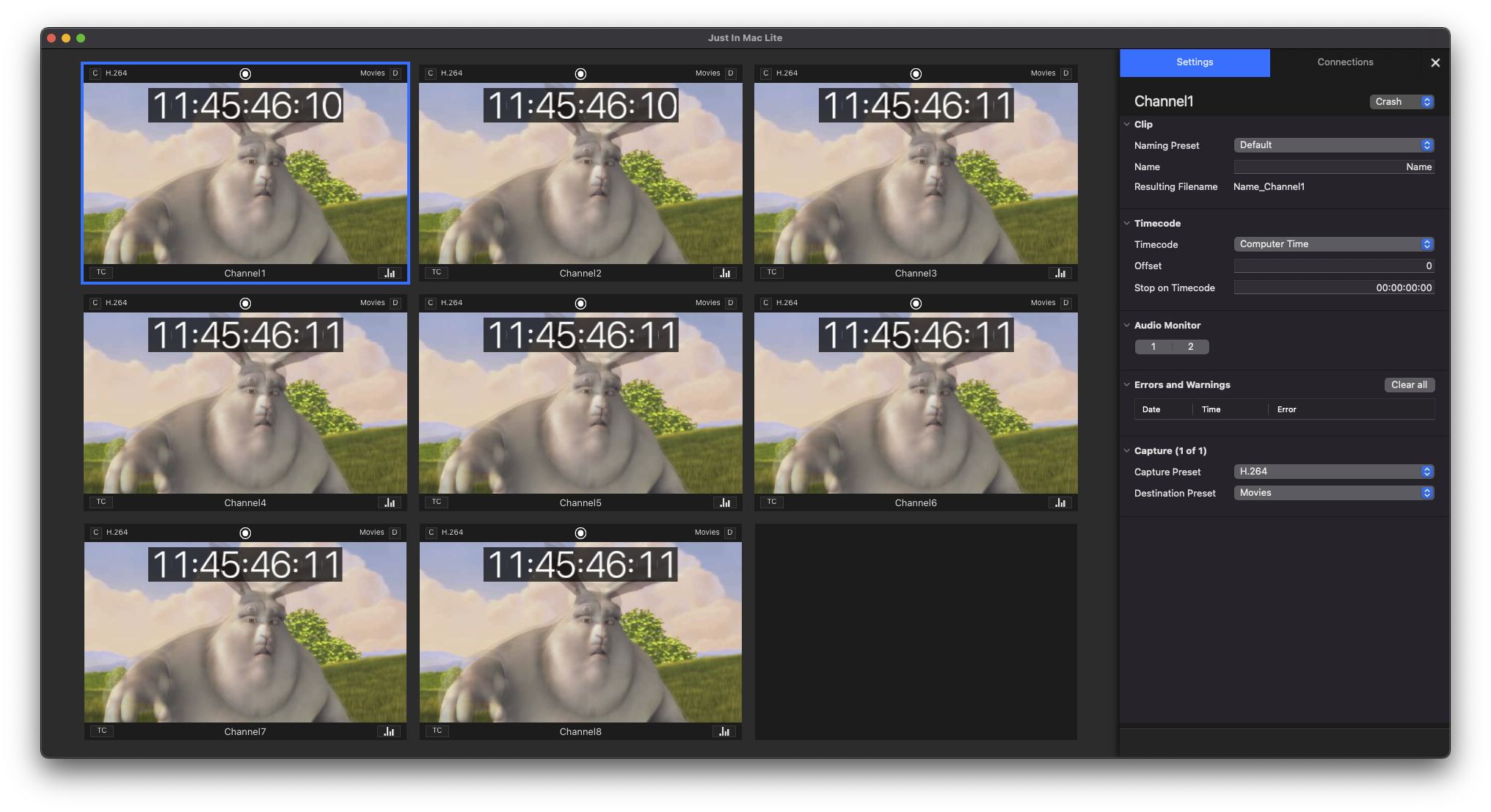Toggle TC badge on Channel6
This screenshot has height=812, width=1491.
pos(772,502)
